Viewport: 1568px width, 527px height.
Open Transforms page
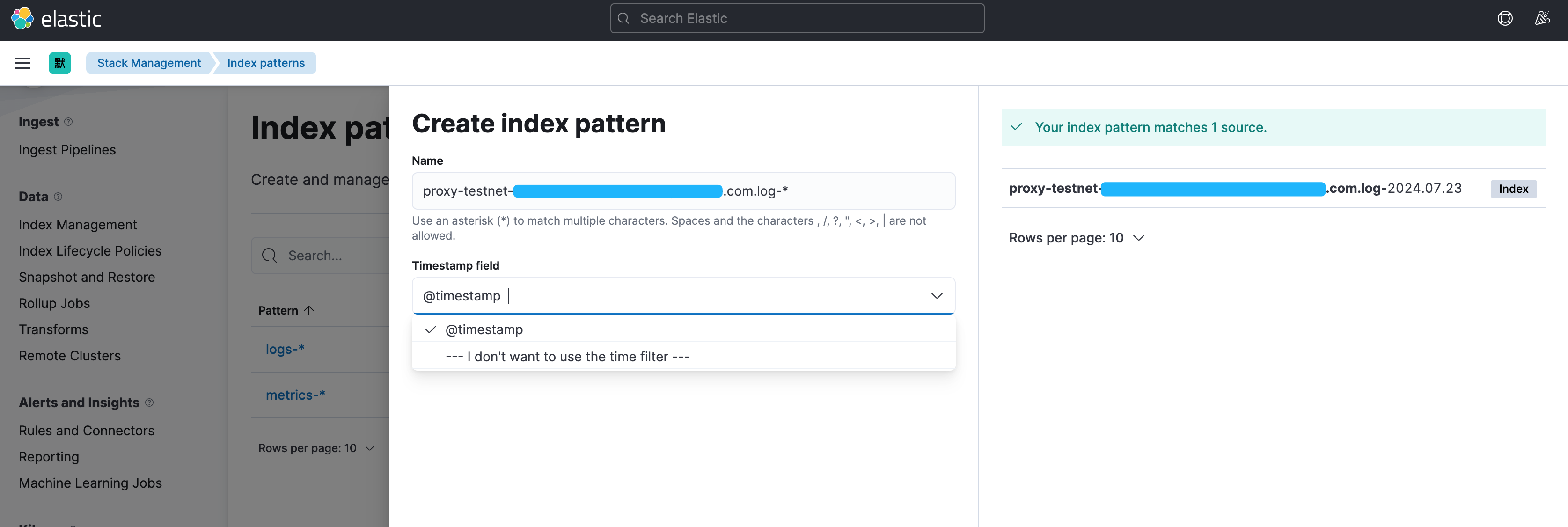[x=53, y=329]
